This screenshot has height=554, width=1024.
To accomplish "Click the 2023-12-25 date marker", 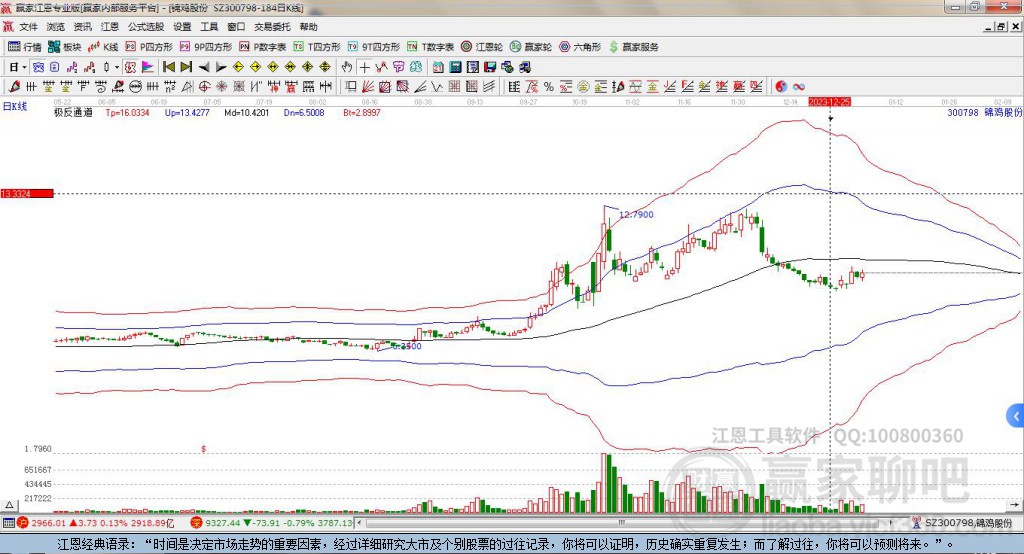I will 829,102.
